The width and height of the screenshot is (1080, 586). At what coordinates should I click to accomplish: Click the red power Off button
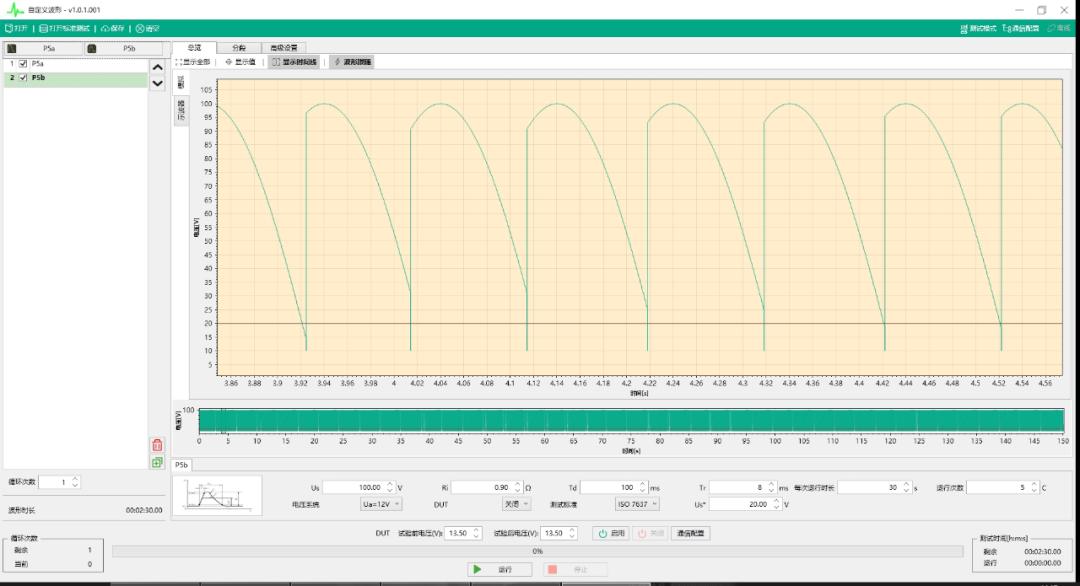650,533
